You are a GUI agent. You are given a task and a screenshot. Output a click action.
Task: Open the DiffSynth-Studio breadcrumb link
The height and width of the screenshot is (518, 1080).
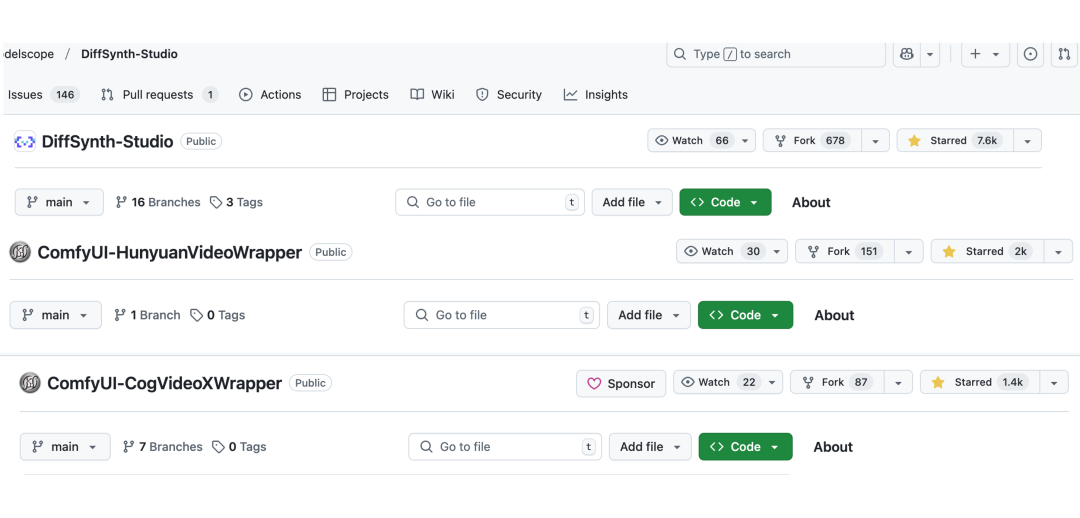coord(129,54)
